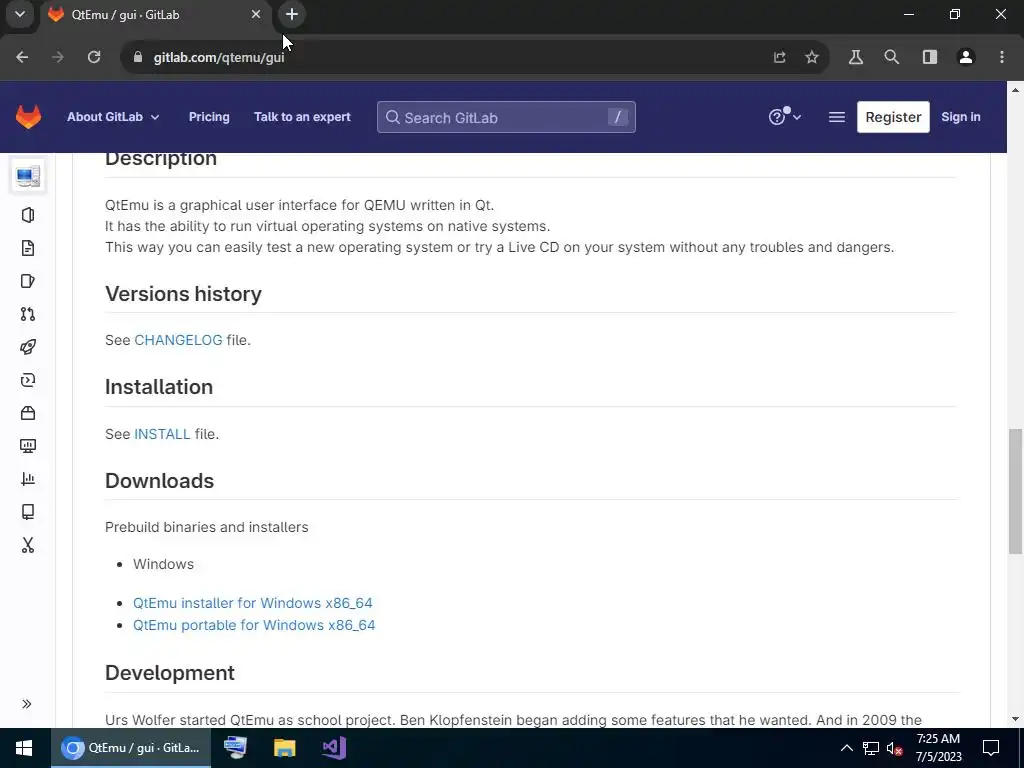Open Deployments icon in the sidebar
The image size is (1024, 768).
pyautogui.click(x=28, y=380)
